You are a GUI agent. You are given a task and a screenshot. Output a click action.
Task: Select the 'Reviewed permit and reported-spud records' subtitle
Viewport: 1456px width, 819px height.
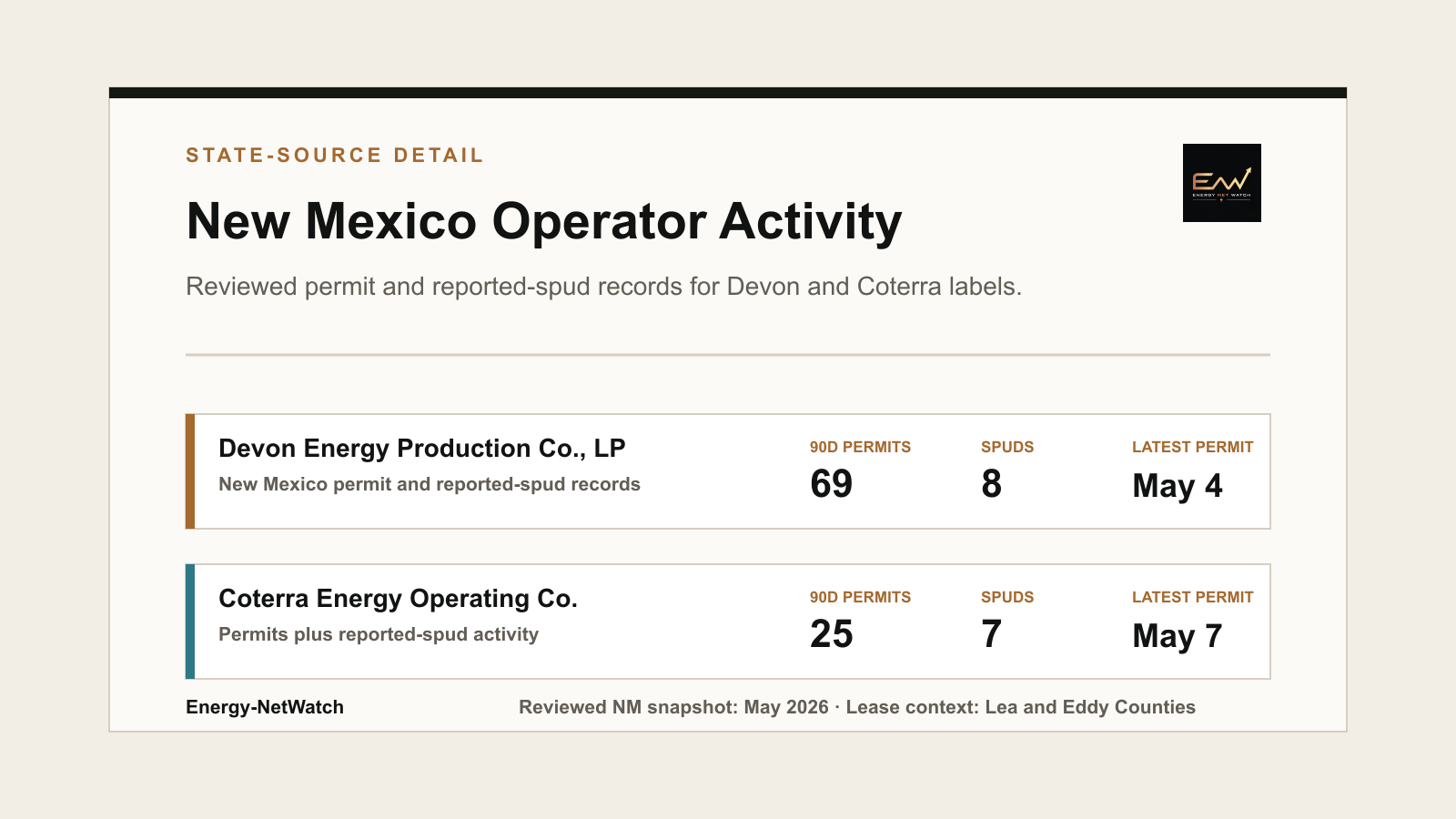(x=603, y=287)
